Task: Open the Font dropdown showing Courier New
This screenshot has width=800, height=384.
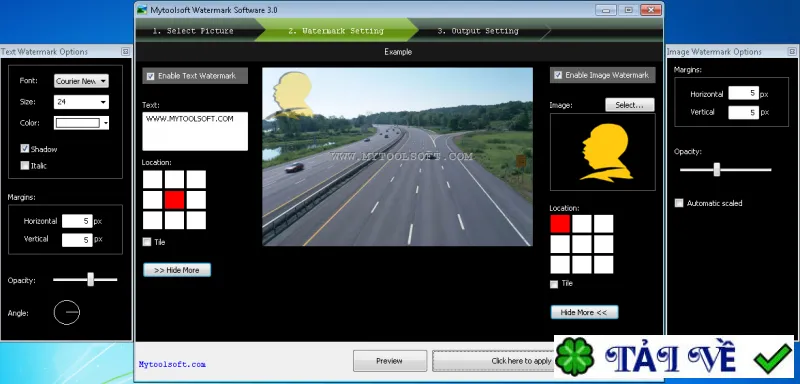Action: point(81,81)
